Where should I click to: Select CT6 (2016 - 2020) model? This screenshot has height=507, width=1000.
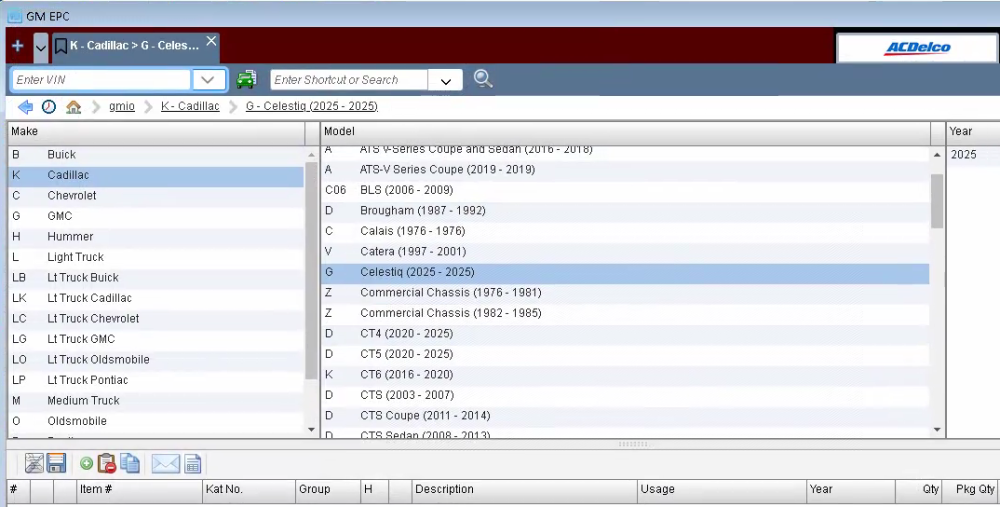(625, 374)
